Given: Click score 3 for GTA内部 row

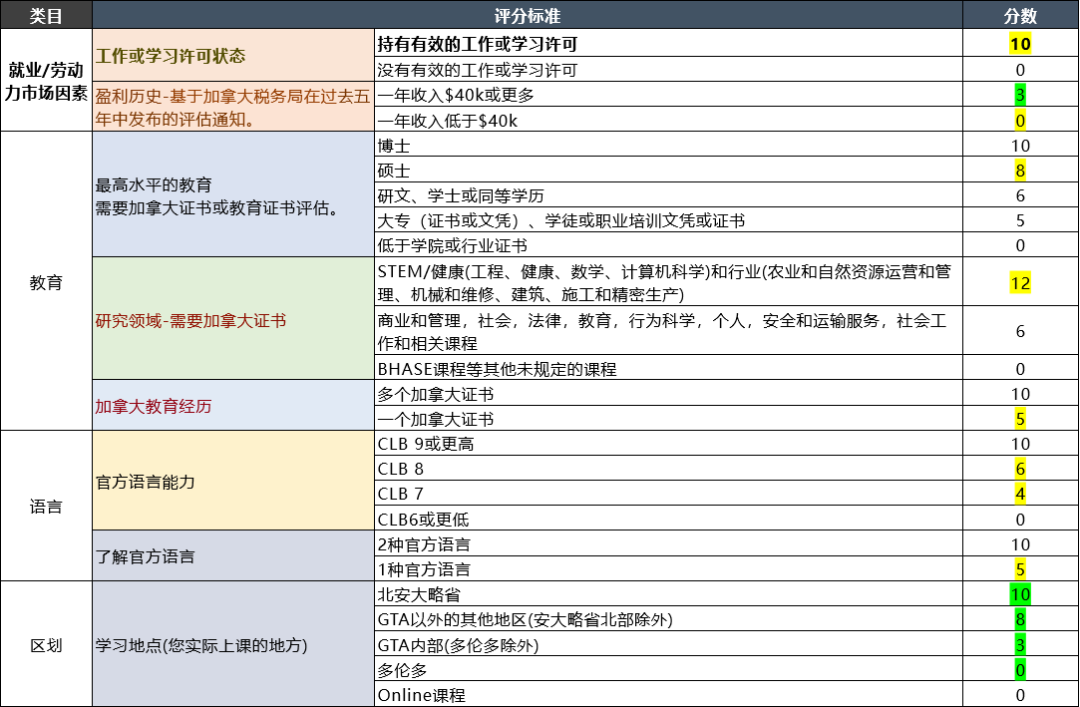Looking at the screenshot, I should [1020, 644].
